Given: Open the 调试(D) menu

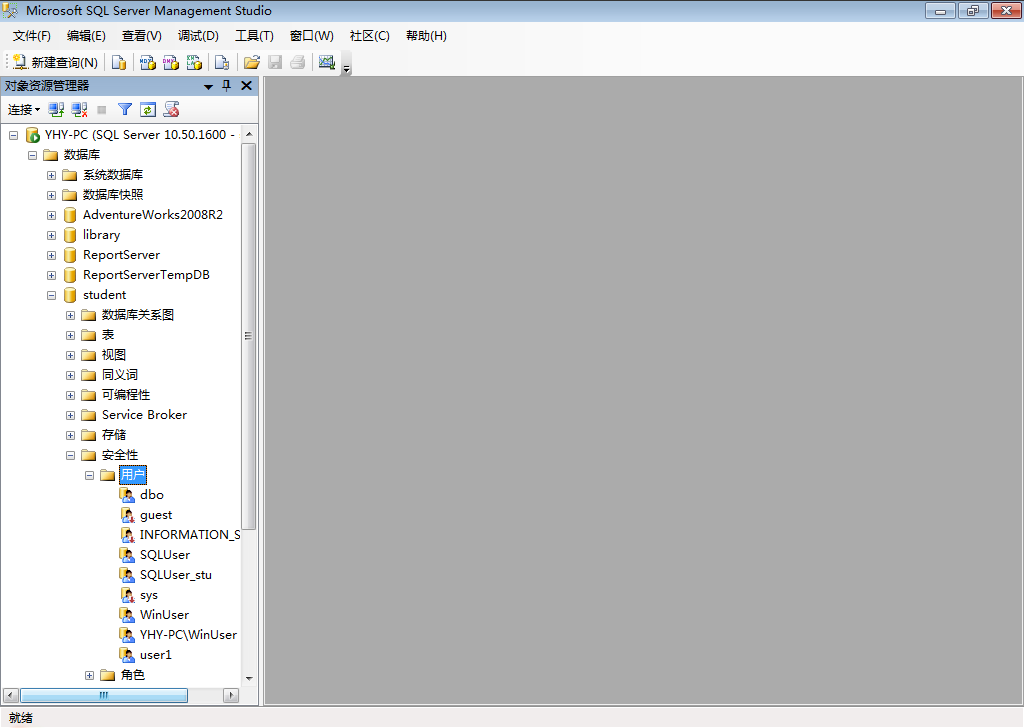Looking at the screenshot, I should [x=199, y=36].
